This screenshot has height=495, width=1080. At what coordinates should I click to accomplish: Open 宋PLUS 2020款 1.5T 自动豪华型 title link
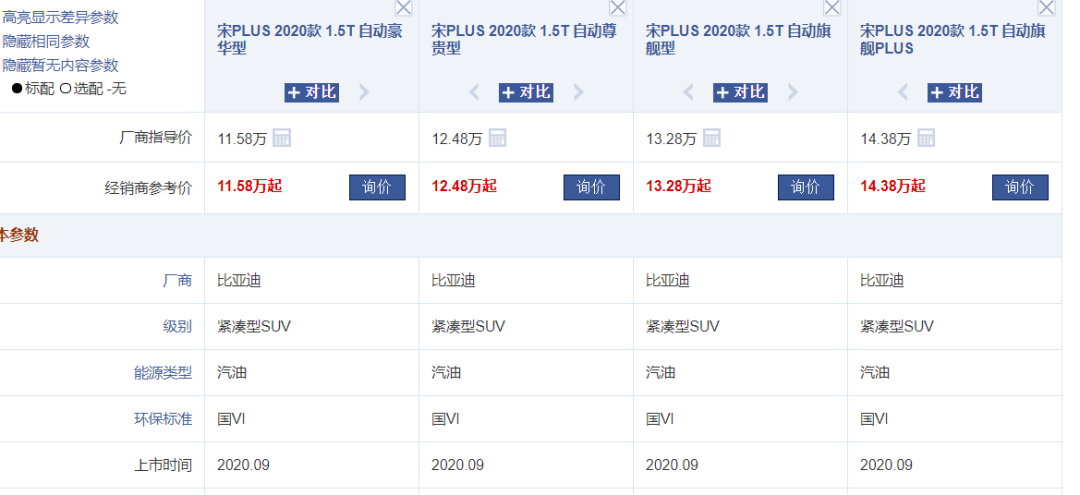pos(310,39)
